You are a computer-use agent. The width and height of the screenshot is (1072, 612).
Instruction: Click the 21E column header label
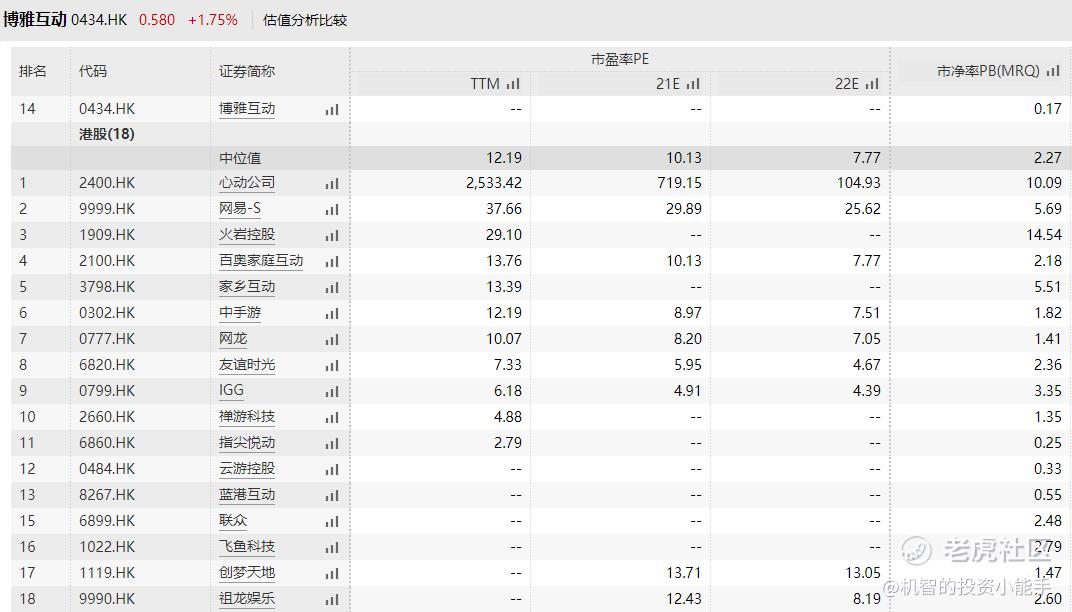point(668,83)
